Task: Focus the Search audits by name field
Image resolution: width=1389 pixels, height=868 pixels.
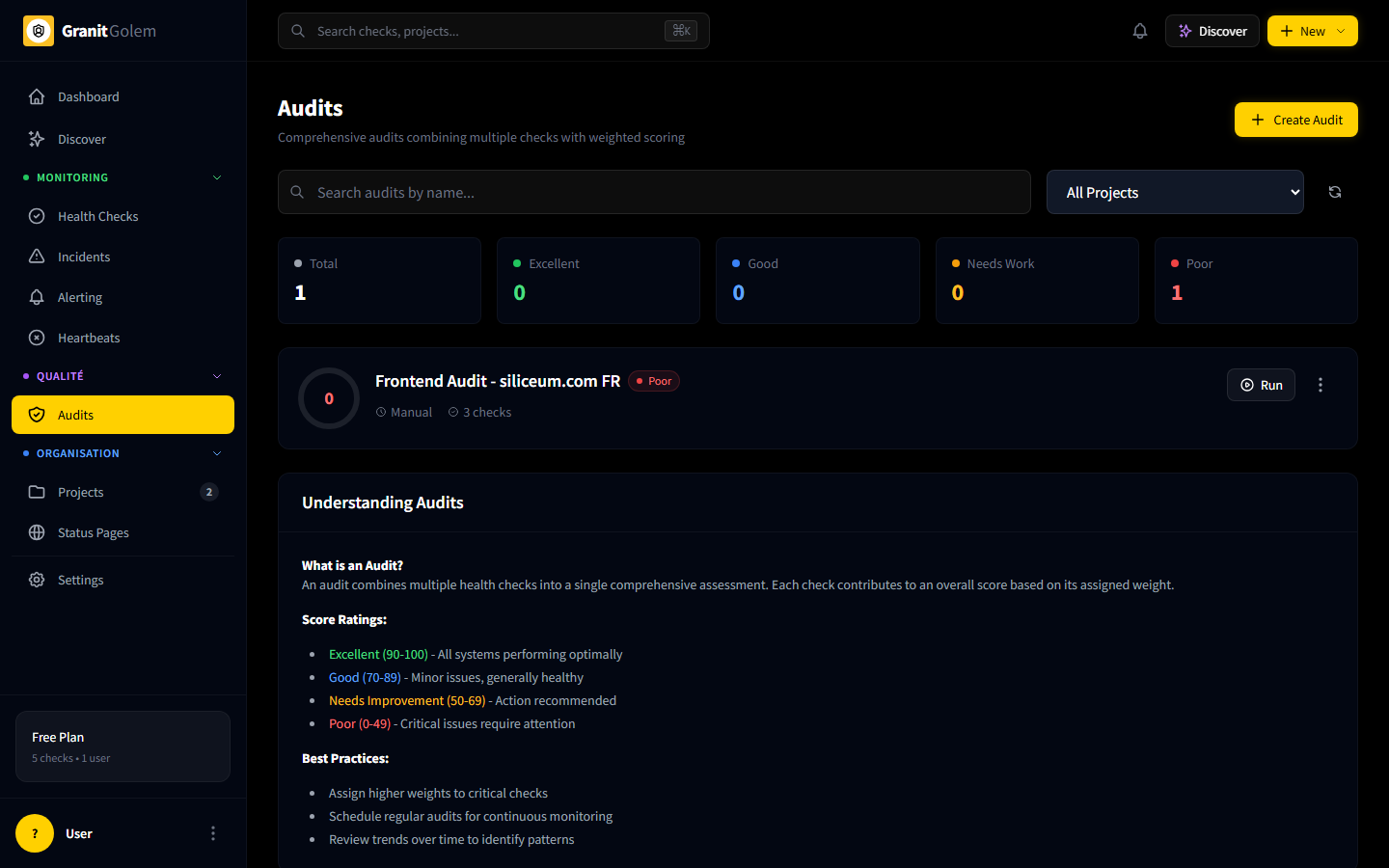Action: point(654,192)
